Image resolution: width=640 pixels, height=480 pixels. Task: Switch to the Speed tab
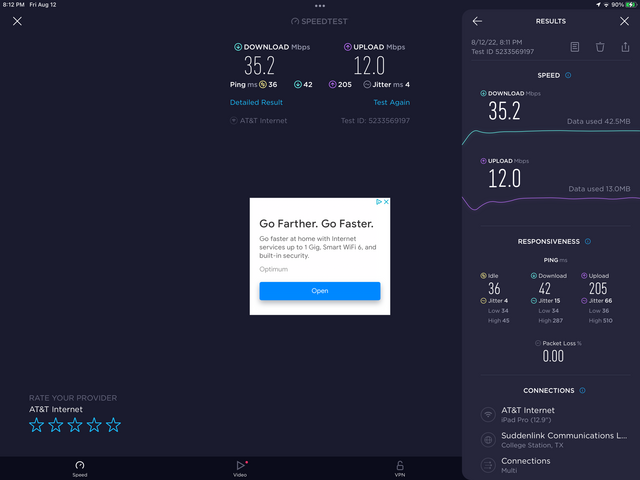click(80, 468)
